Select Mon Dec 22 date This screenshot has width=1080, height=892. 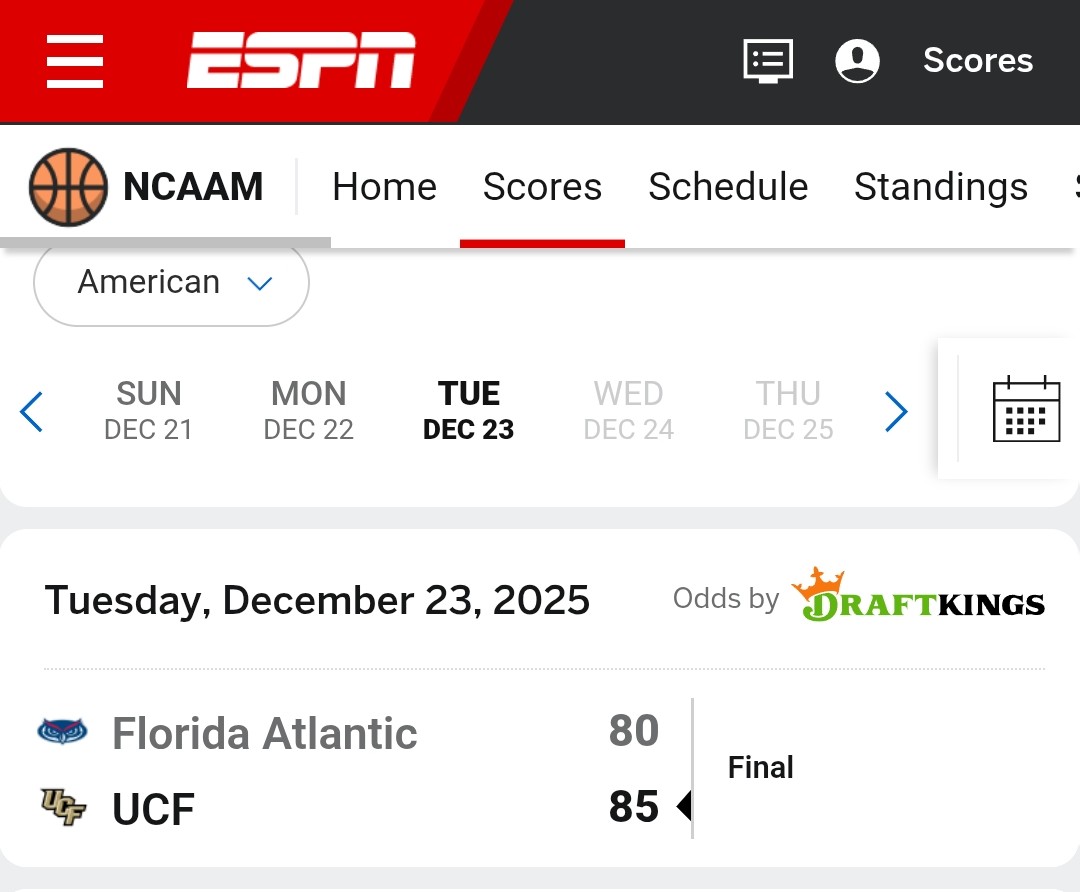pyautogui.click(x=308, y=410)
